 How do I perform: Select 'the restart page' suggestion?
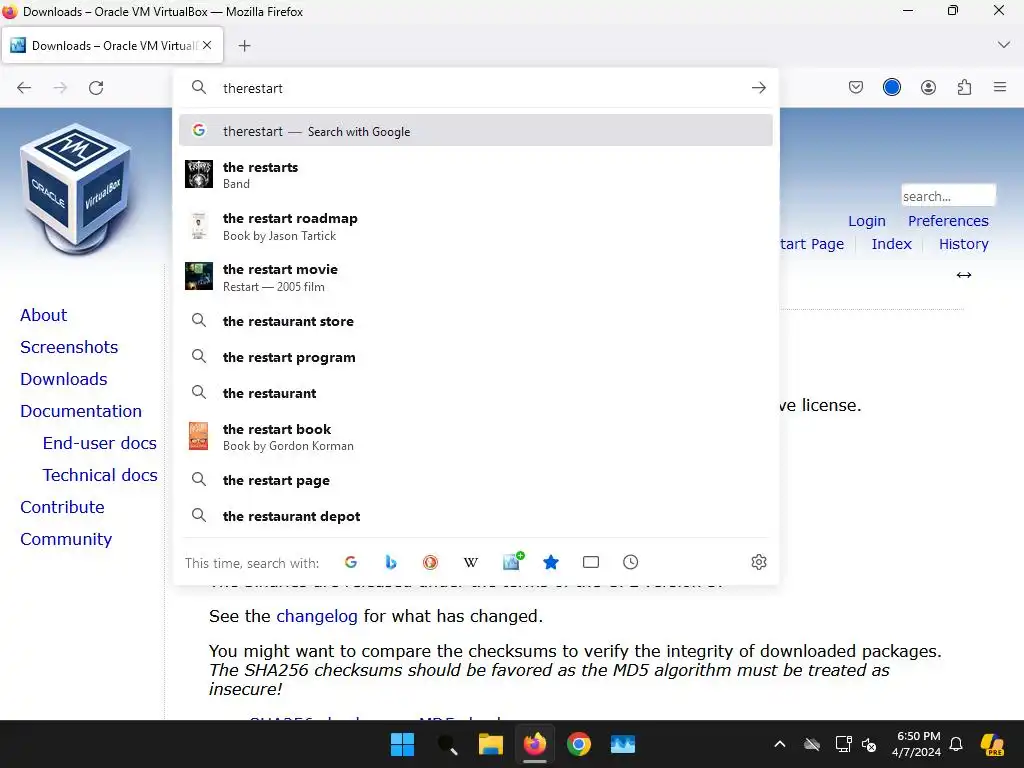click(475, 480)
